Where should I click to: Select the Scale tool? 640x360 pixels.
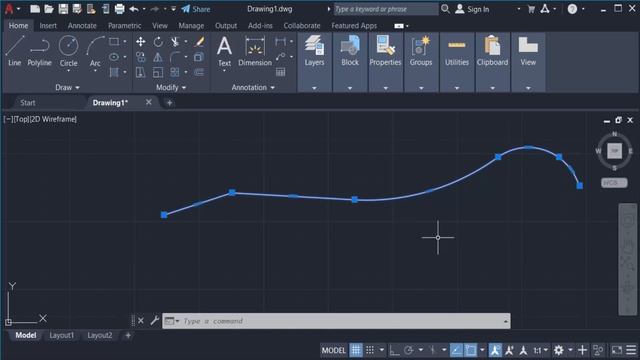point(158,73)
